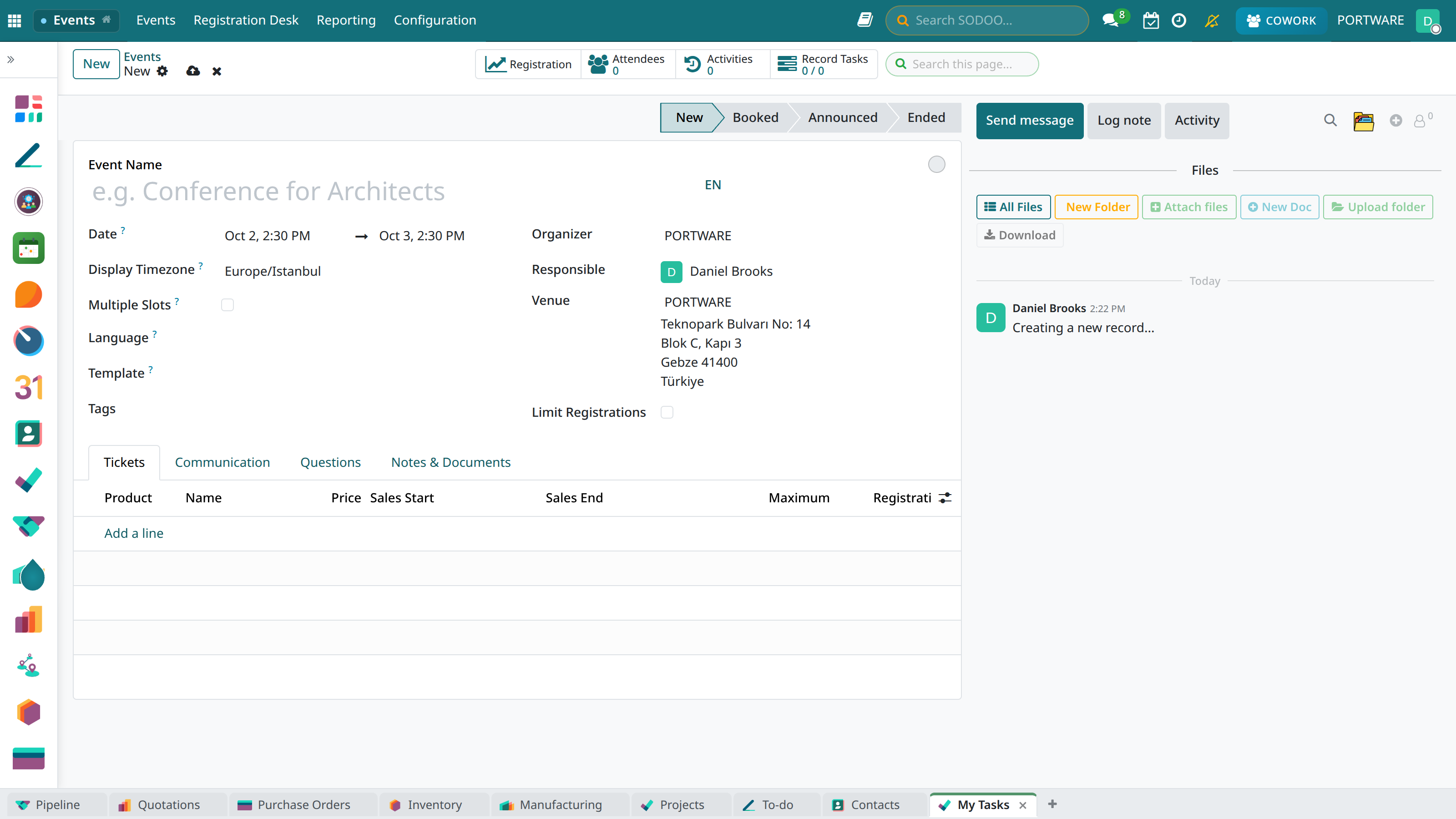
Task: Click the gear icon next to New
Action: 162,71
